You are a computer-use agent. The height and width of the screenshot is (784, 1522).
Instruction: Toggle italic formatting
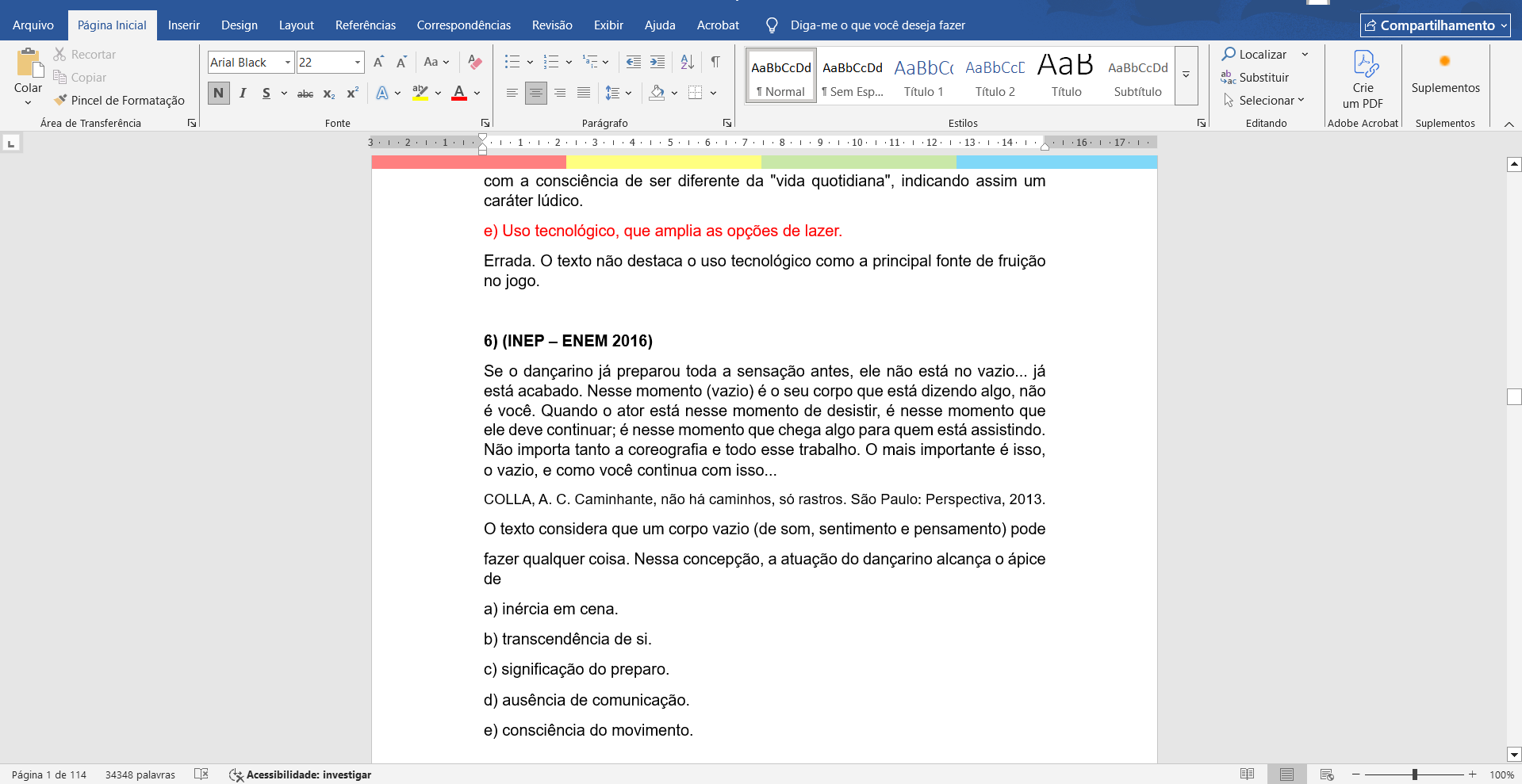(x=243, y=93)
